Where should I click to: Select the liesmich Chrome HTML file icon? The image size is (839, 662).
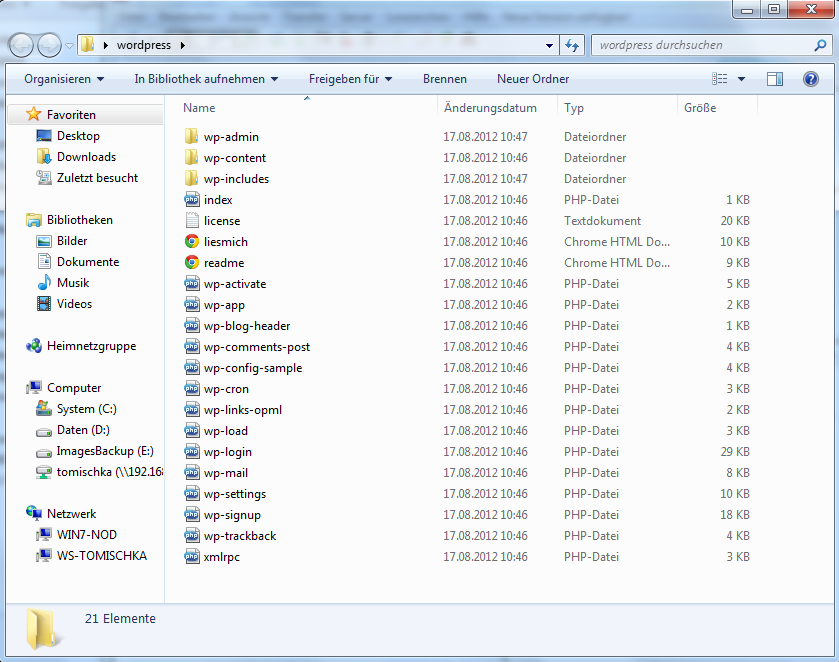193,242
